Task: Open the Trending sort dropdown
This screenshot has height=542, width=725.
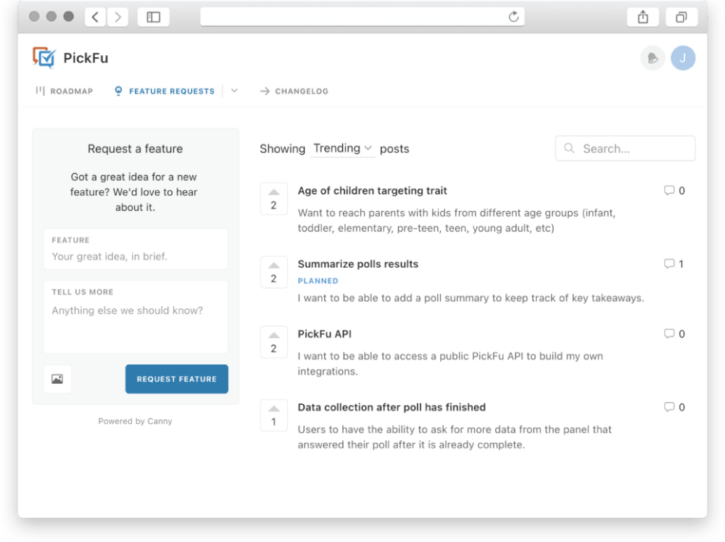Action: pos(343,148)
